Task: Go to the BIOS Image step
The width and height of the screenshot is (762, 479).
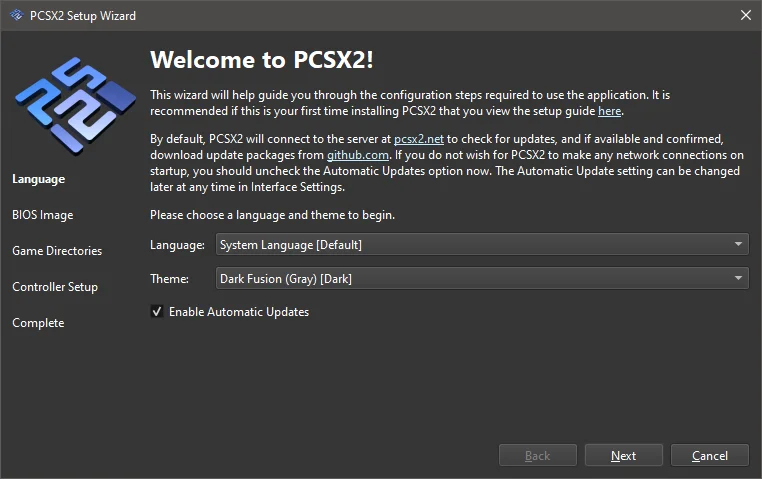Action: (43, 215)
